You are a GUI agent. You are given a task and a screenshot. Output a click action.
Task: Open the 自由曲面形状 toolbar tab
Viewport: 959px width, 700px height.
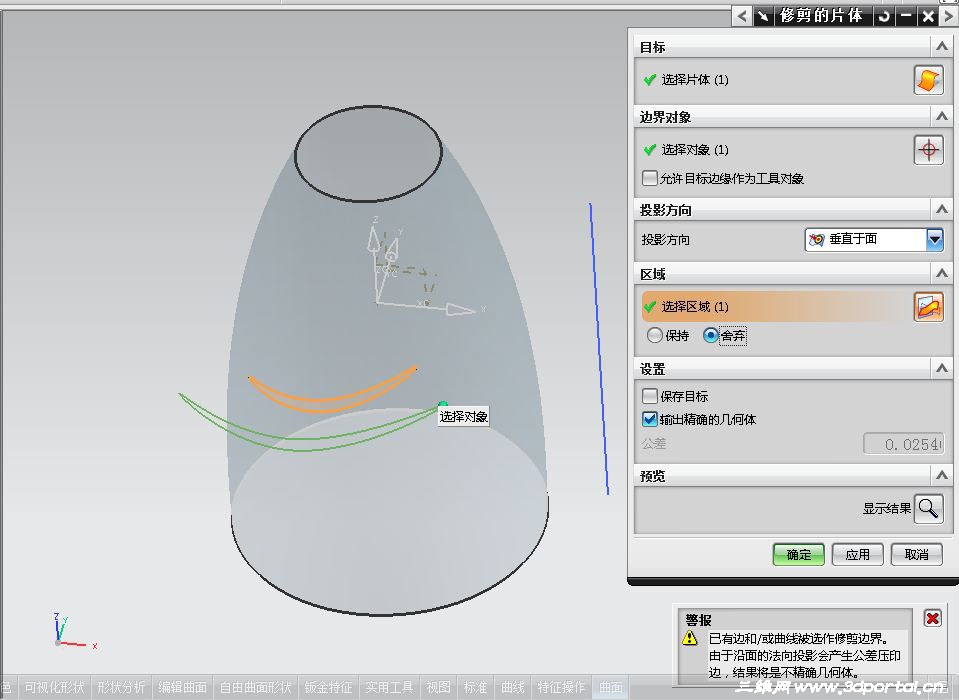255,688
